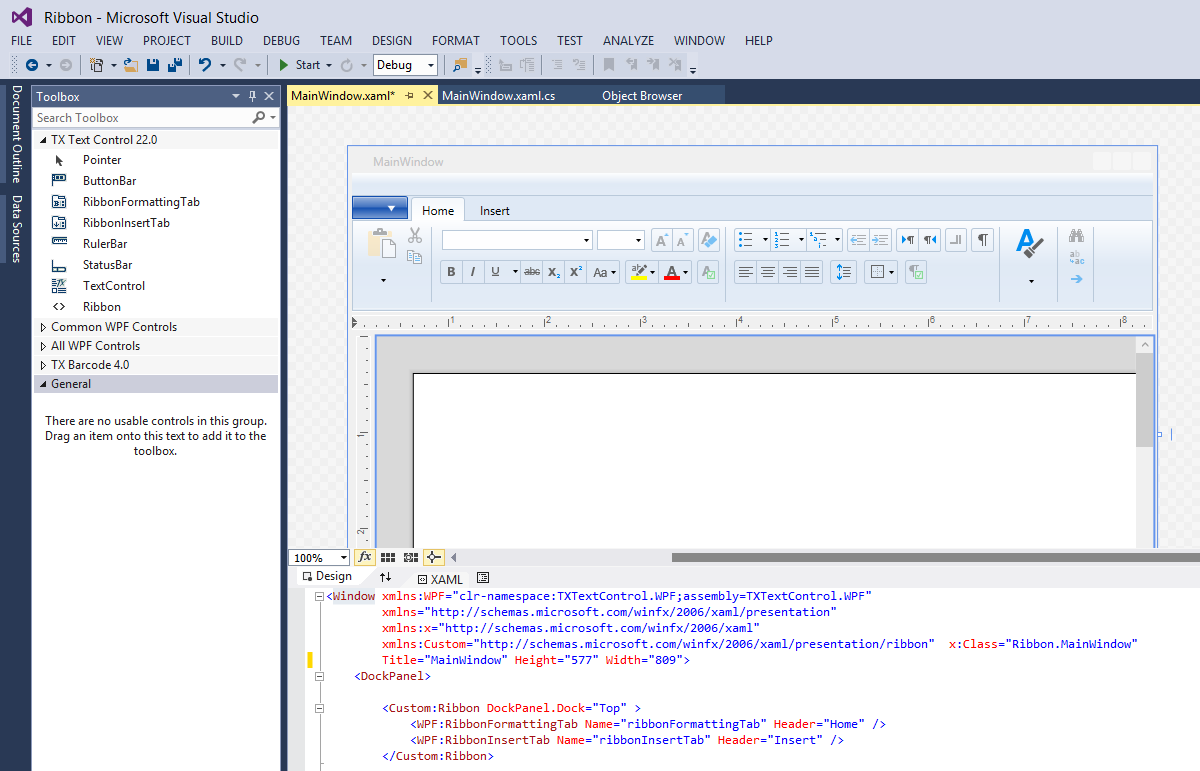Viewport: 1200px width, 771px height.
Task: Click the Grow Font icon
Action: (661, 240)
